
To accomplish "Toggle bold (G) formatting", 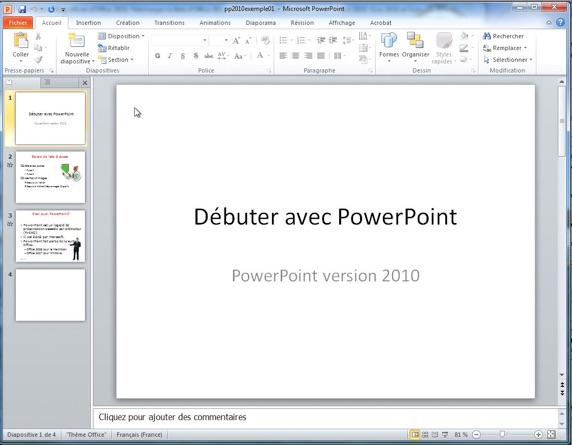I will tap(157, 56).
